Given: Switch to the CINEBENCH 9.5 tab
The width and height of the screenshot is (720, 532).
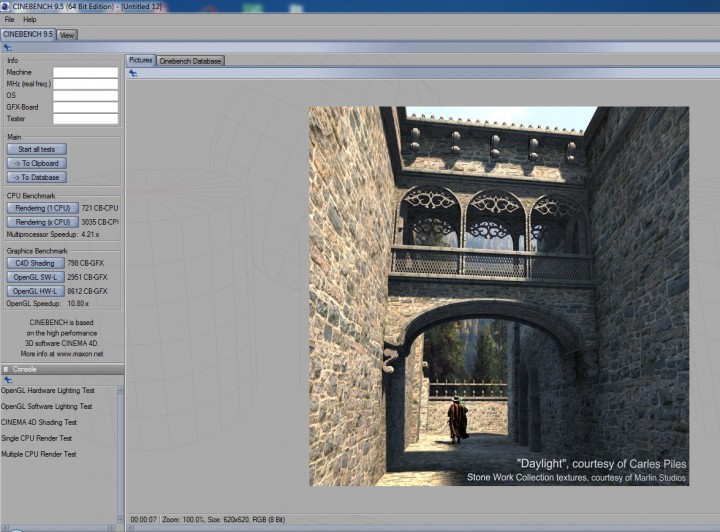Looking at the screenshot, I should (x=28, y=34).
